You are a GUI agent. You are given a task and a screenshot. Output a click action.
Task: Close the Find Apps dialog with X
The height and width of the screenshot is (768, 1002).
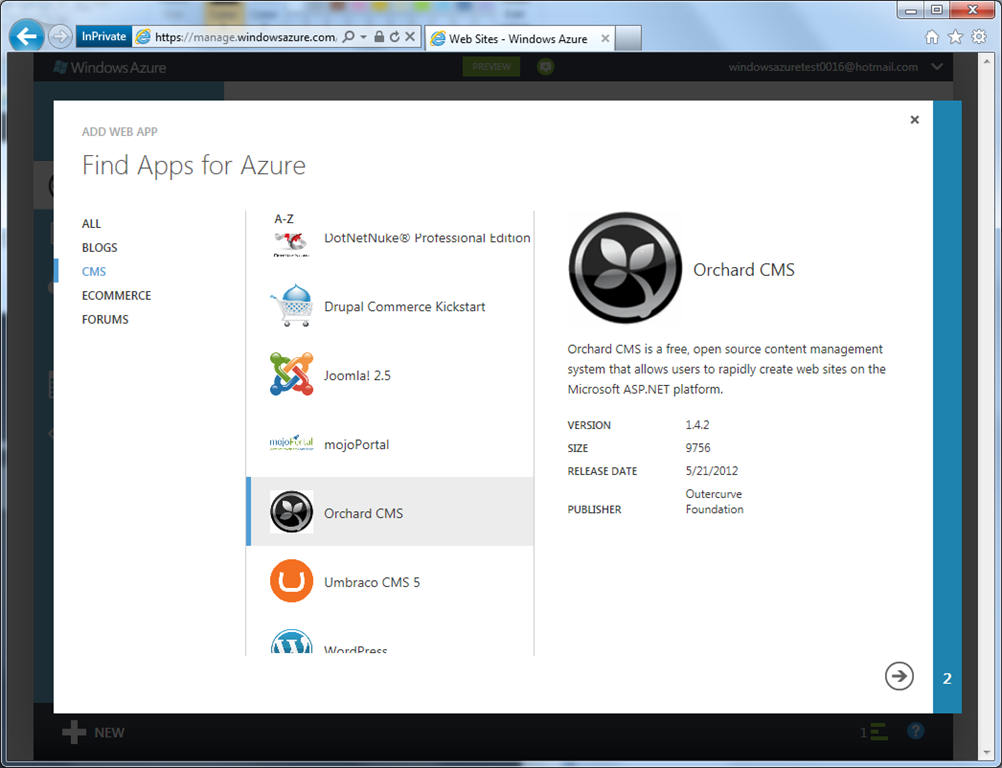pos(914,120)
